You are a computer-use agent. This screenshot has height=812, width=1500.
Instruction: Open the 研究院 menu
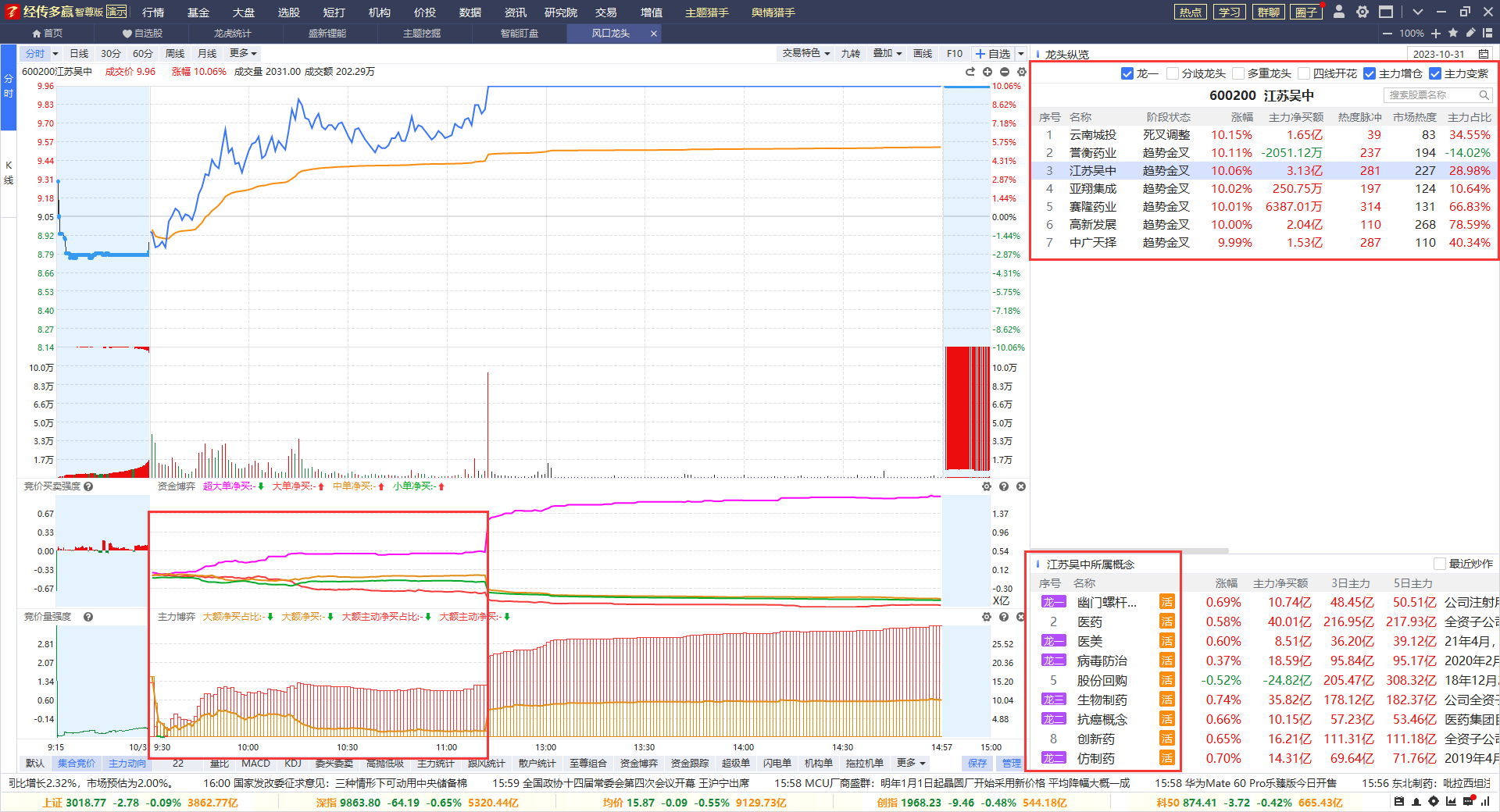point(561,12)
